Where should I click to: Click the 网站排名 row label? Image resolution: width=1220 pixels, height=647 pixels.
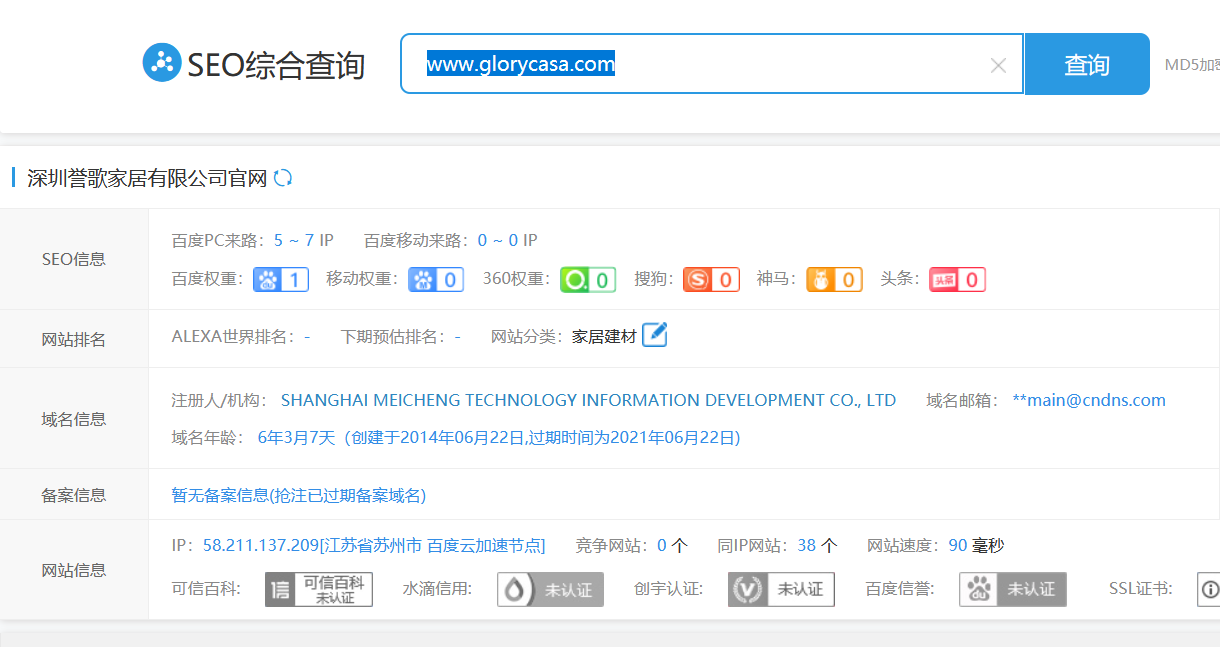[73, 340]
